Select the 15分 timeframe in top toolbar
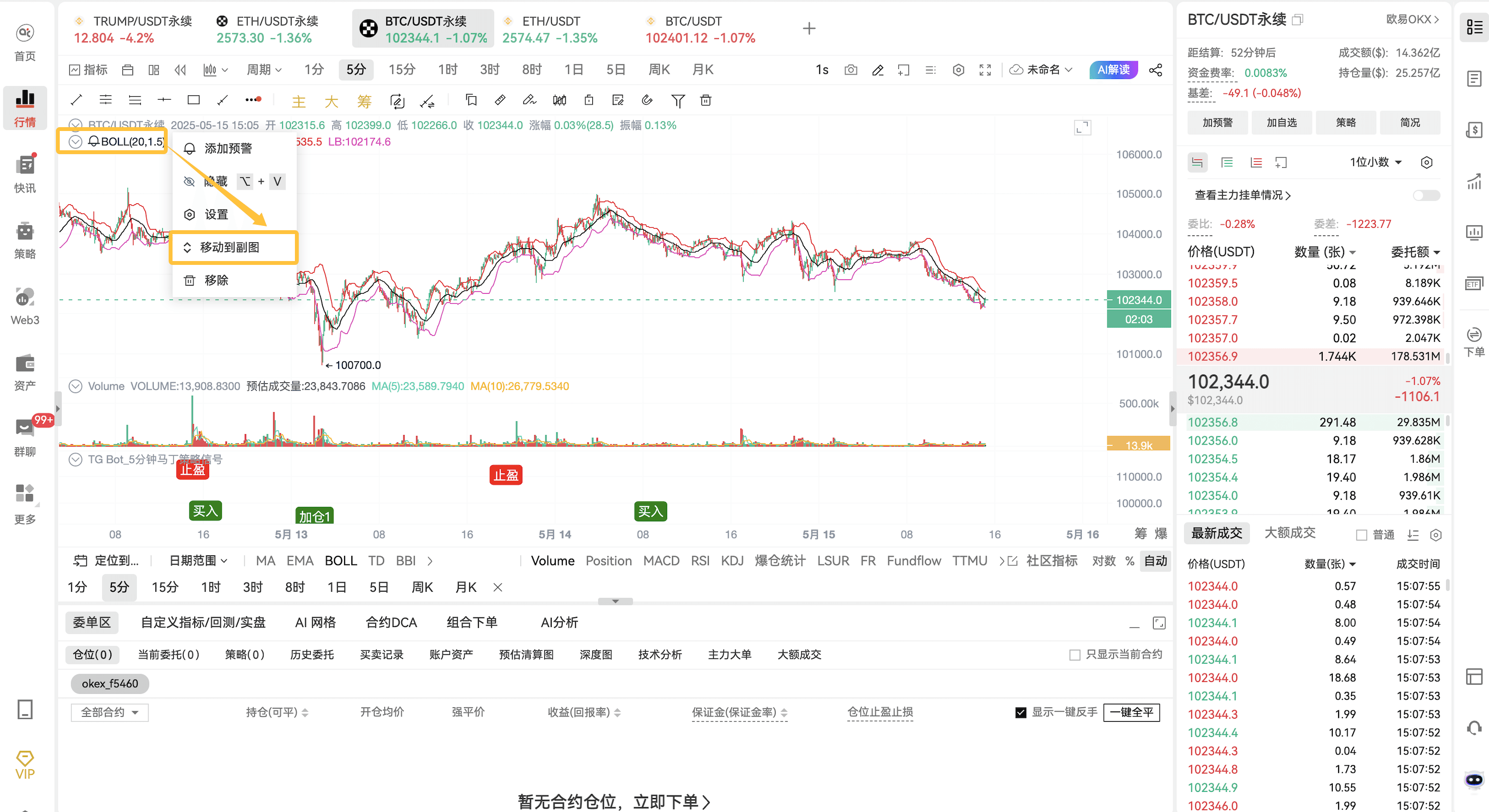This screenshot has width=1489, height=812. click(x=402, y=70)
